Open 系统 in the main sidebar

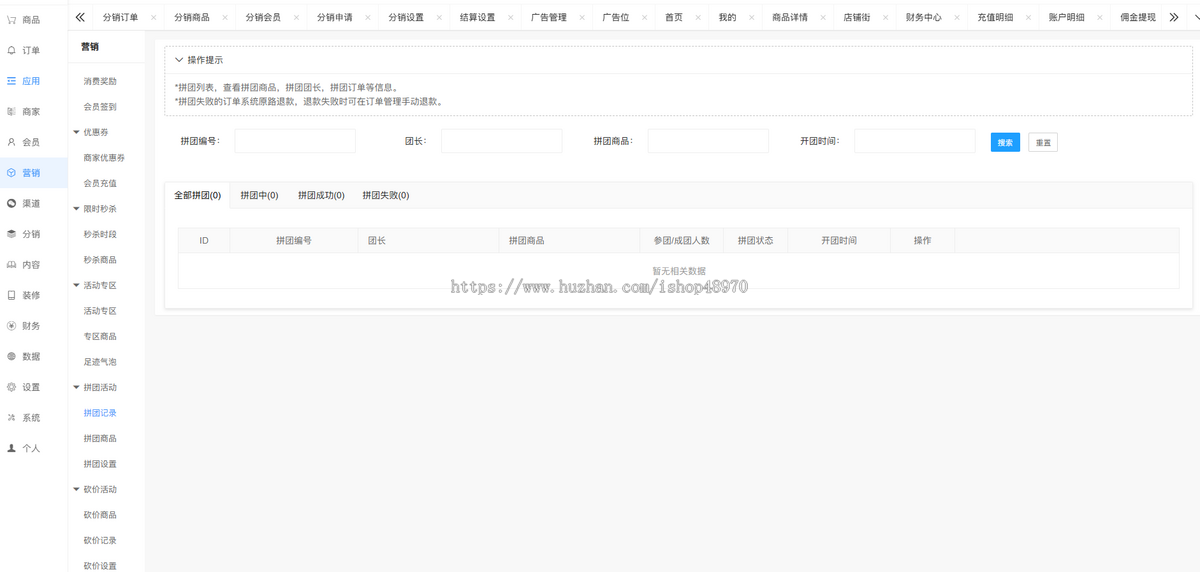point(30,418)
